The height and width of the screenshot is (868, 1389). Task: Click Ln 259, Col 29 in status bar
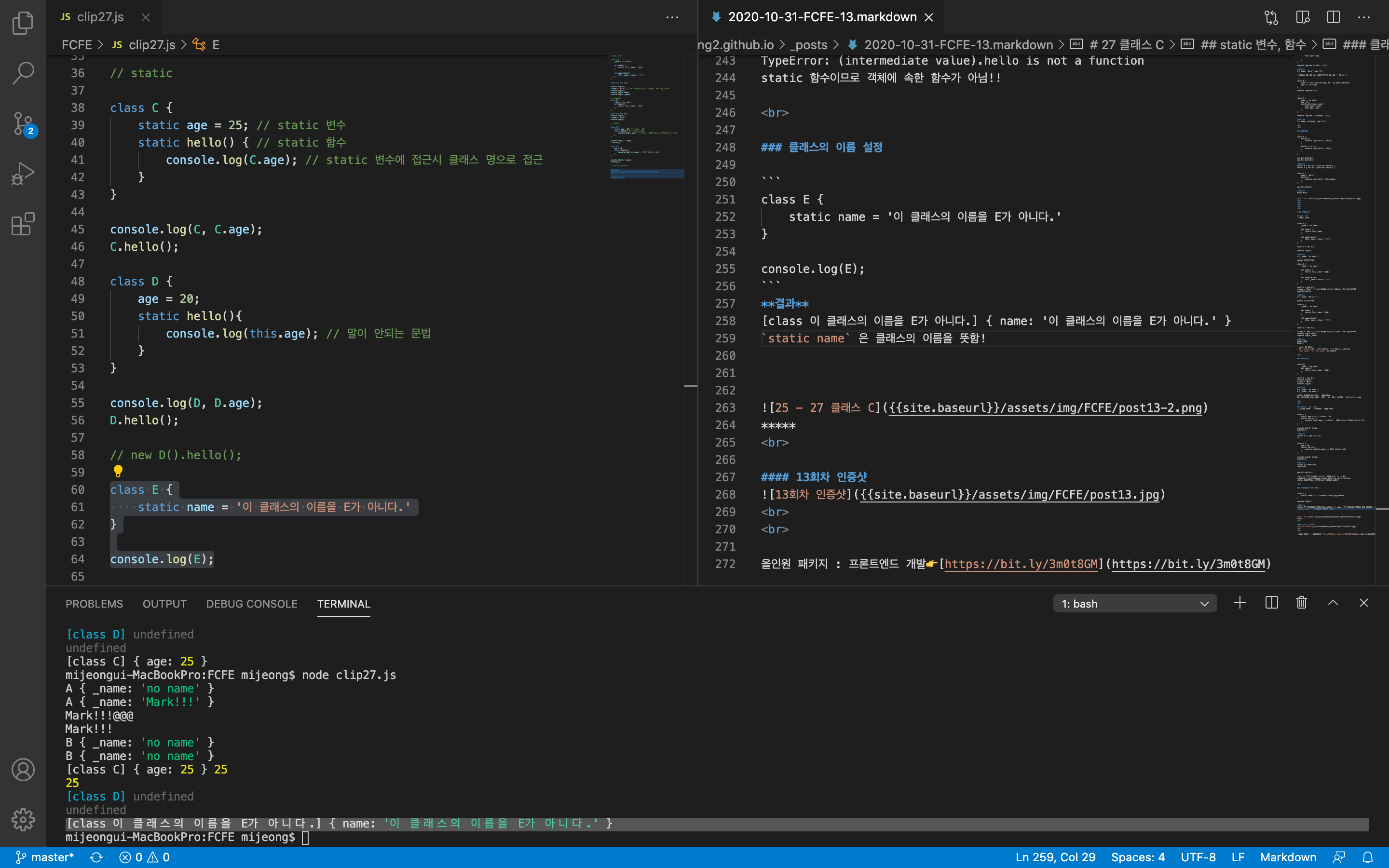tap(1056, 857)
